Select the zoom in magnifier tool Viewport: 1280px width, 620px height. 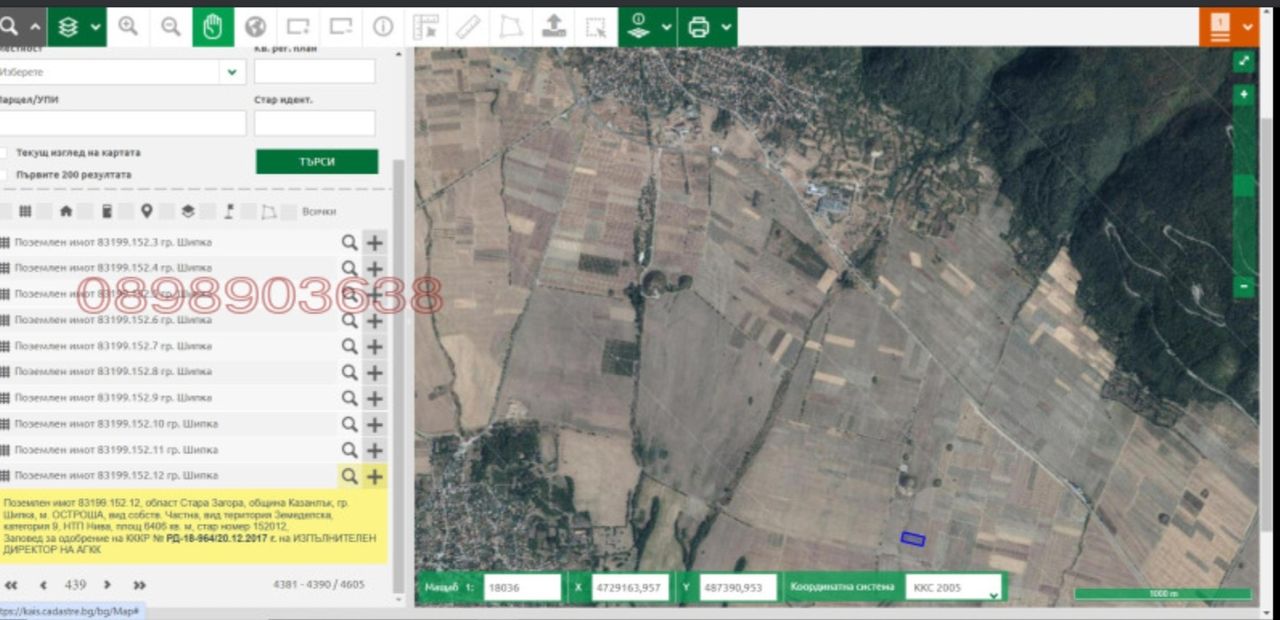128,27
